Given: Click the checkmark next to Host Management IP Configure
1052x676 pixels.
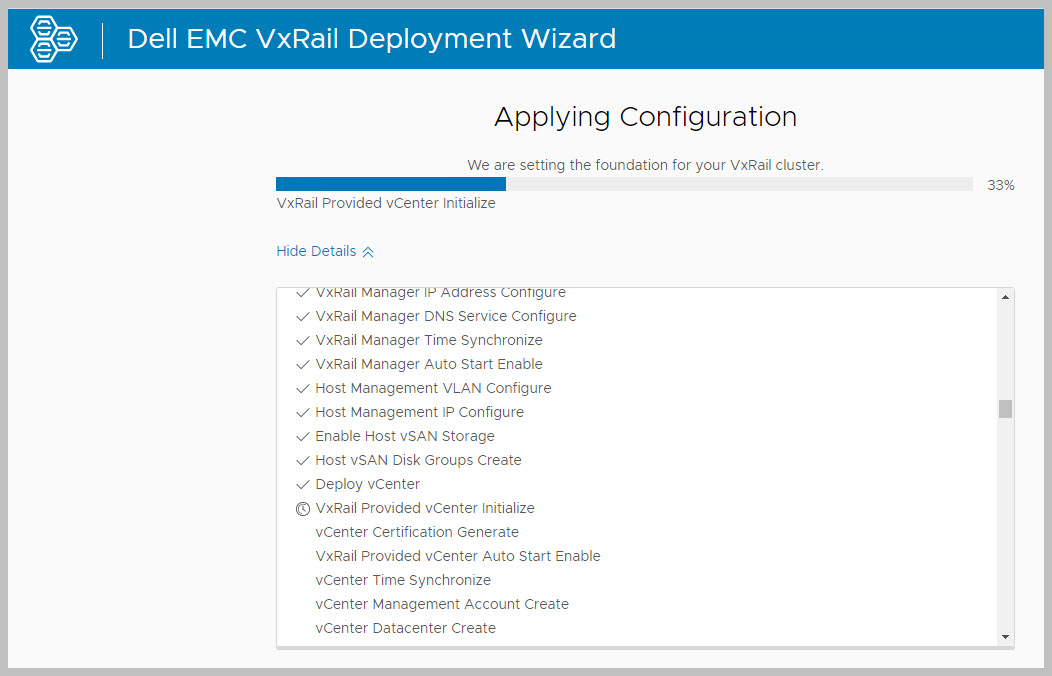Looking at the screenshot, I should (x=303, y=412).
